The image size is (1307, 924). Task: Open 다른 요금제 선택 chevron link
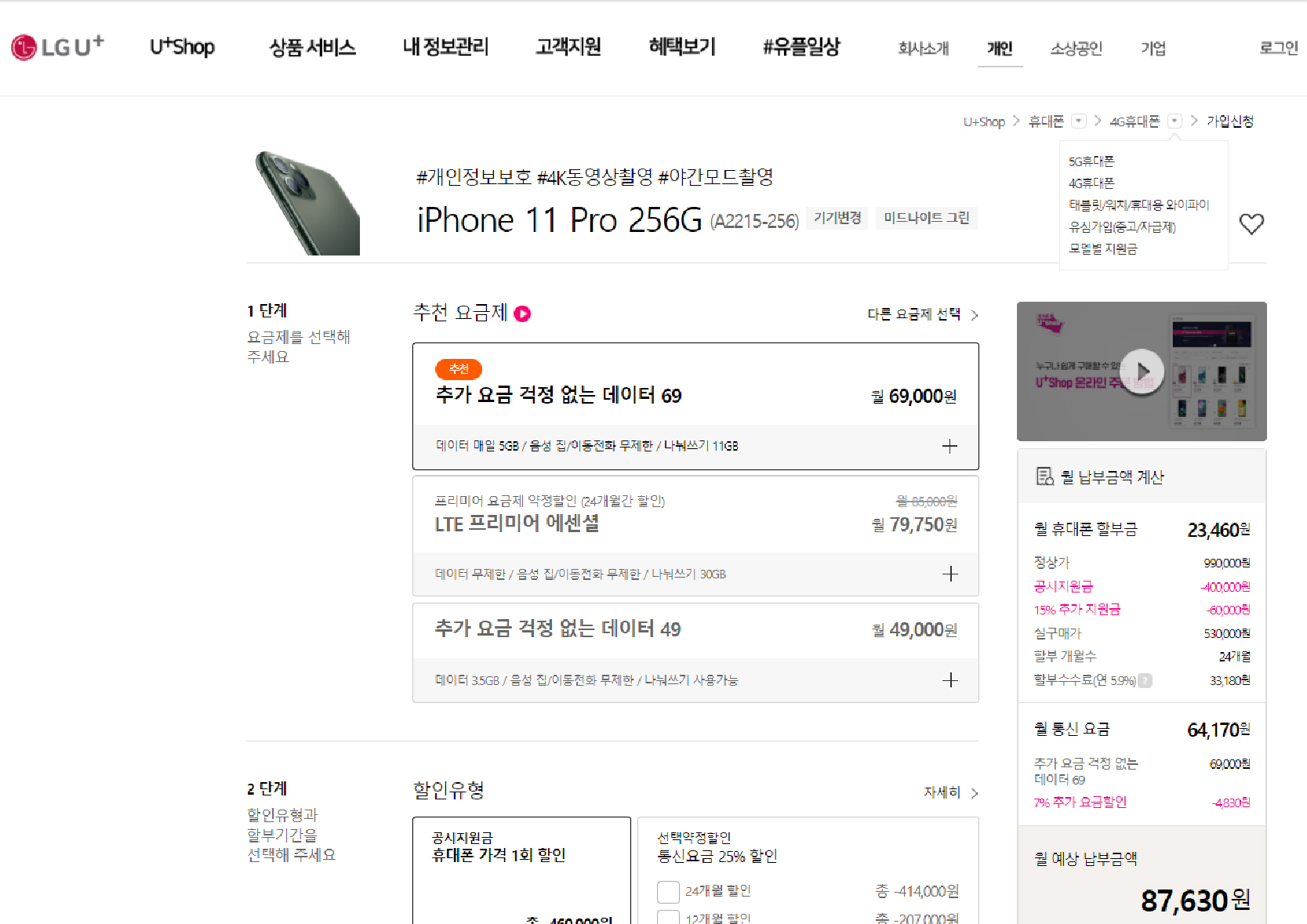(923, 314)
